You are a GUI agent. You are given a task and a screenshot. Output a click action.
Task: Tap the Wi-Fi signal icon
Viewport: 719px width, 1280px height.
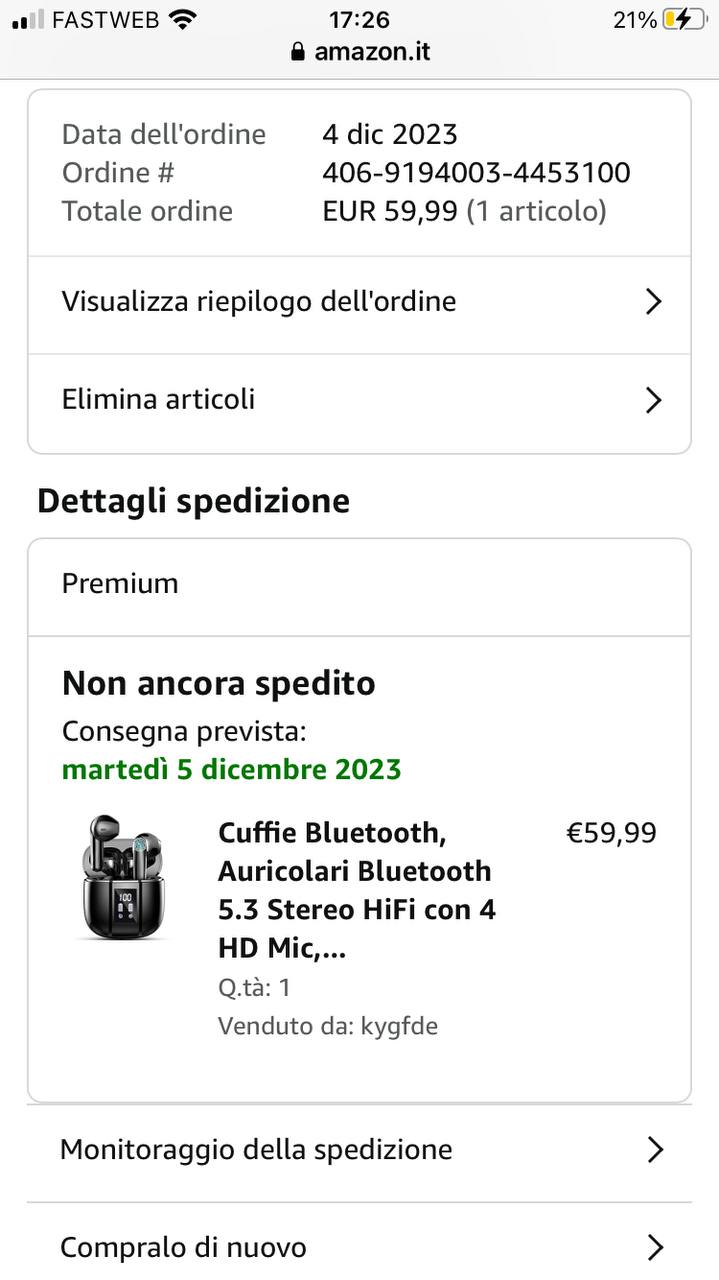point(182,20)
